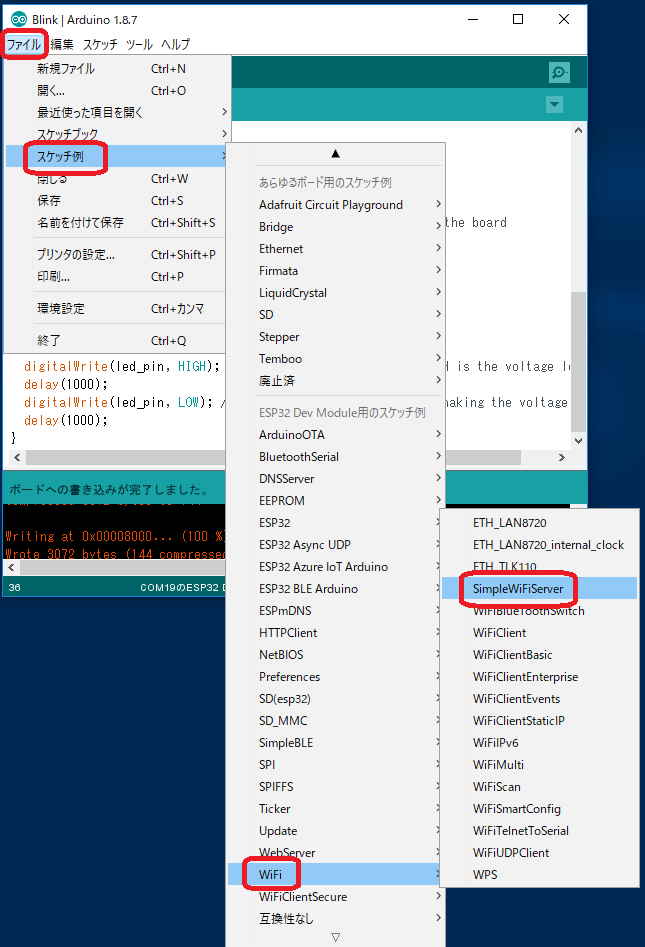The image size is (645, 947).
Task: Open the Serial Monitor icon
Action: tap(559, 72)
